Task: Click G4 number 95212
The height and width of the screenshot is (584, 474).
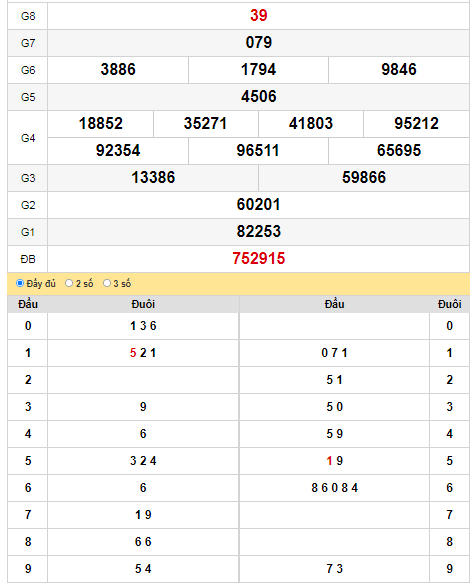Action: point(416,124)
